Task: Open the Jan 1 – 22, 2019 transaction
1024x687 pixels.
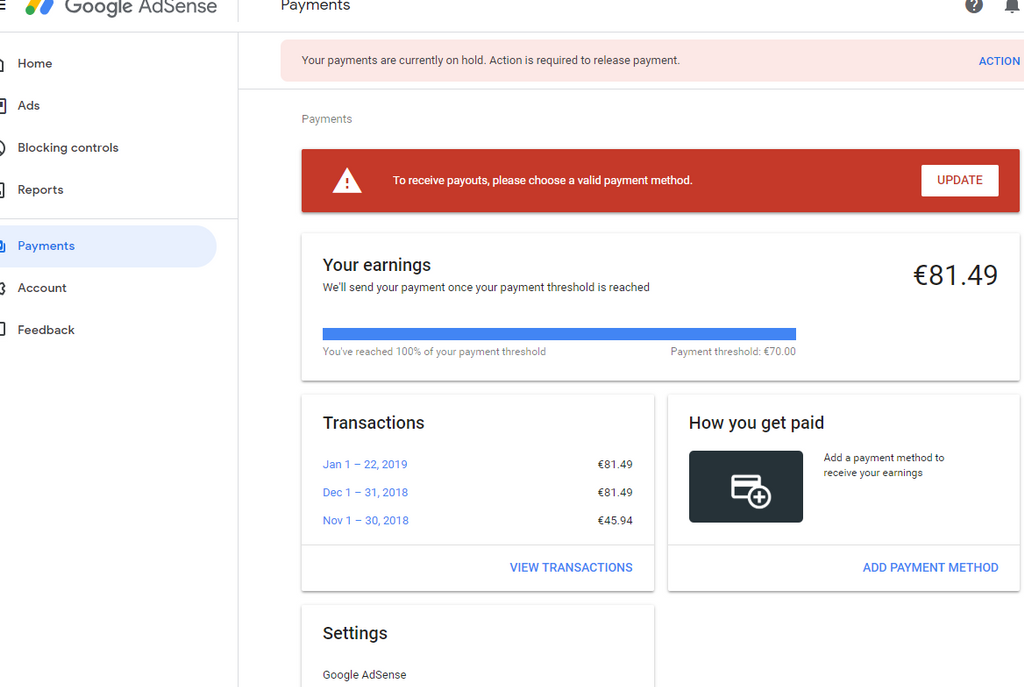Action: pyautogui.click(x=365, y=465)
